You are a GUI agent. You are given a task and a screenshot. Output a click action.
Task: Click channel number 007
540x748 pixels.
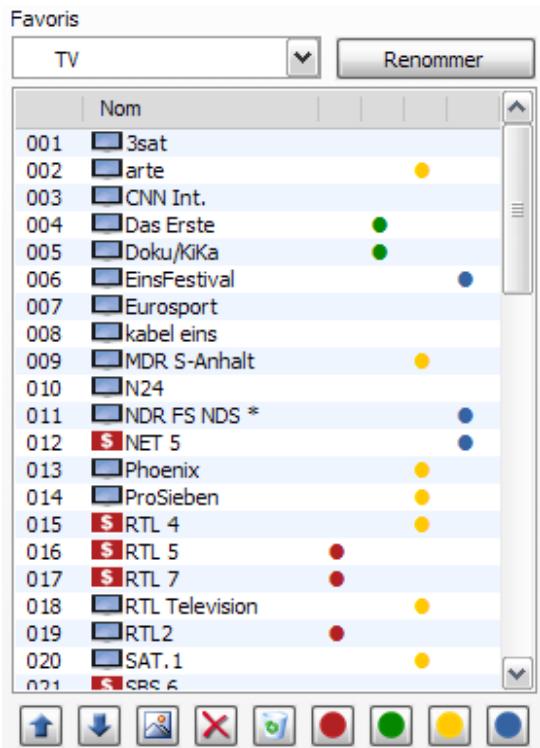44,307
